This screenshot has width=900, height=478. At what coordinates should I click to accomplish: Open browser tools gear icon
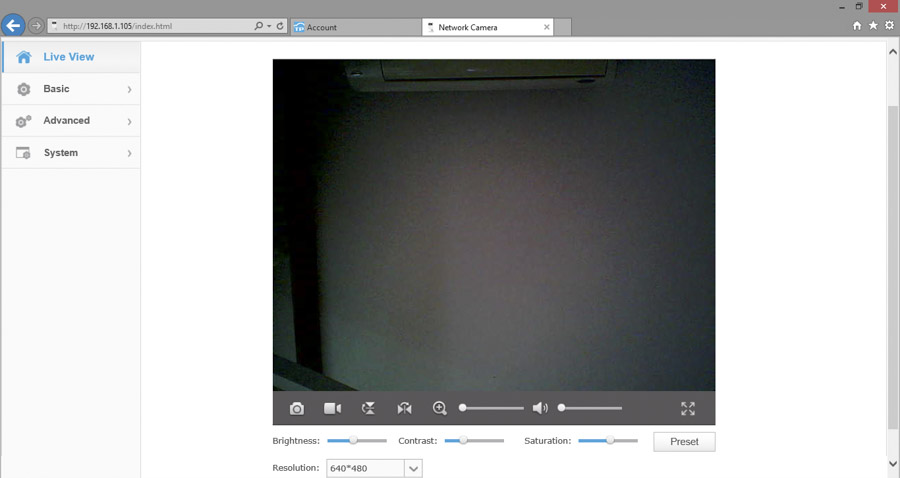[x=889, y=25]
